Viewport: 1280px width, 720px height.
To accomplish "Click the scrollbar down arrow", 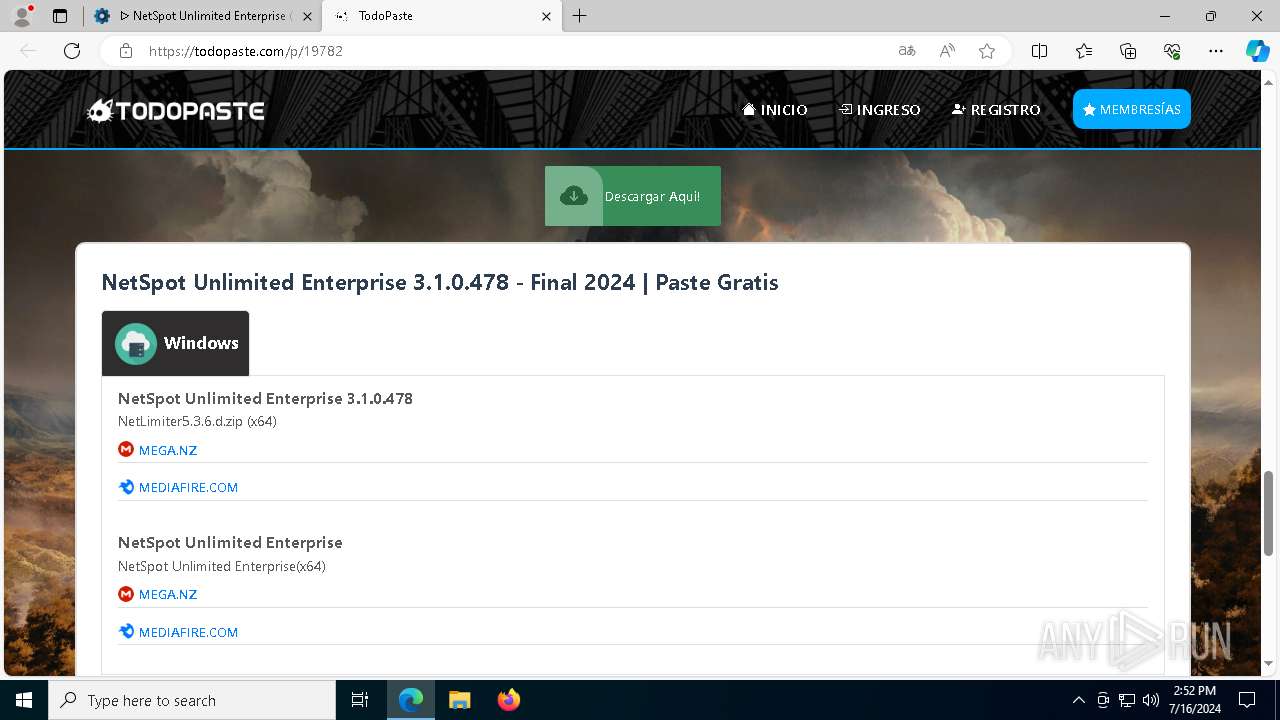I will click(1268, 664).
